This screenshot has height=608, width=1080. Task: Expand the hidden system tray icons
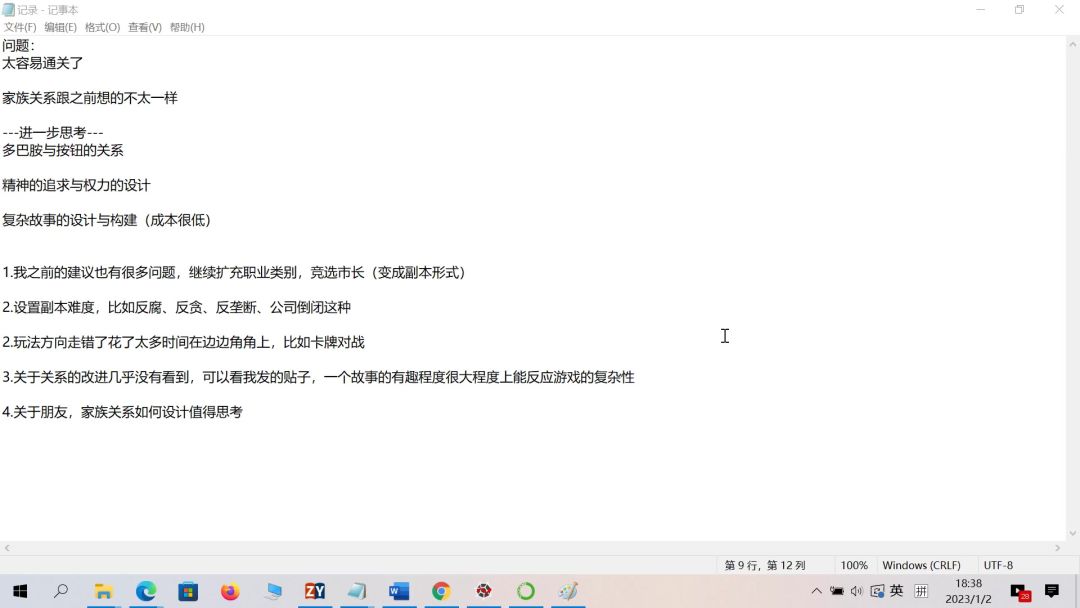coord(816,591)
